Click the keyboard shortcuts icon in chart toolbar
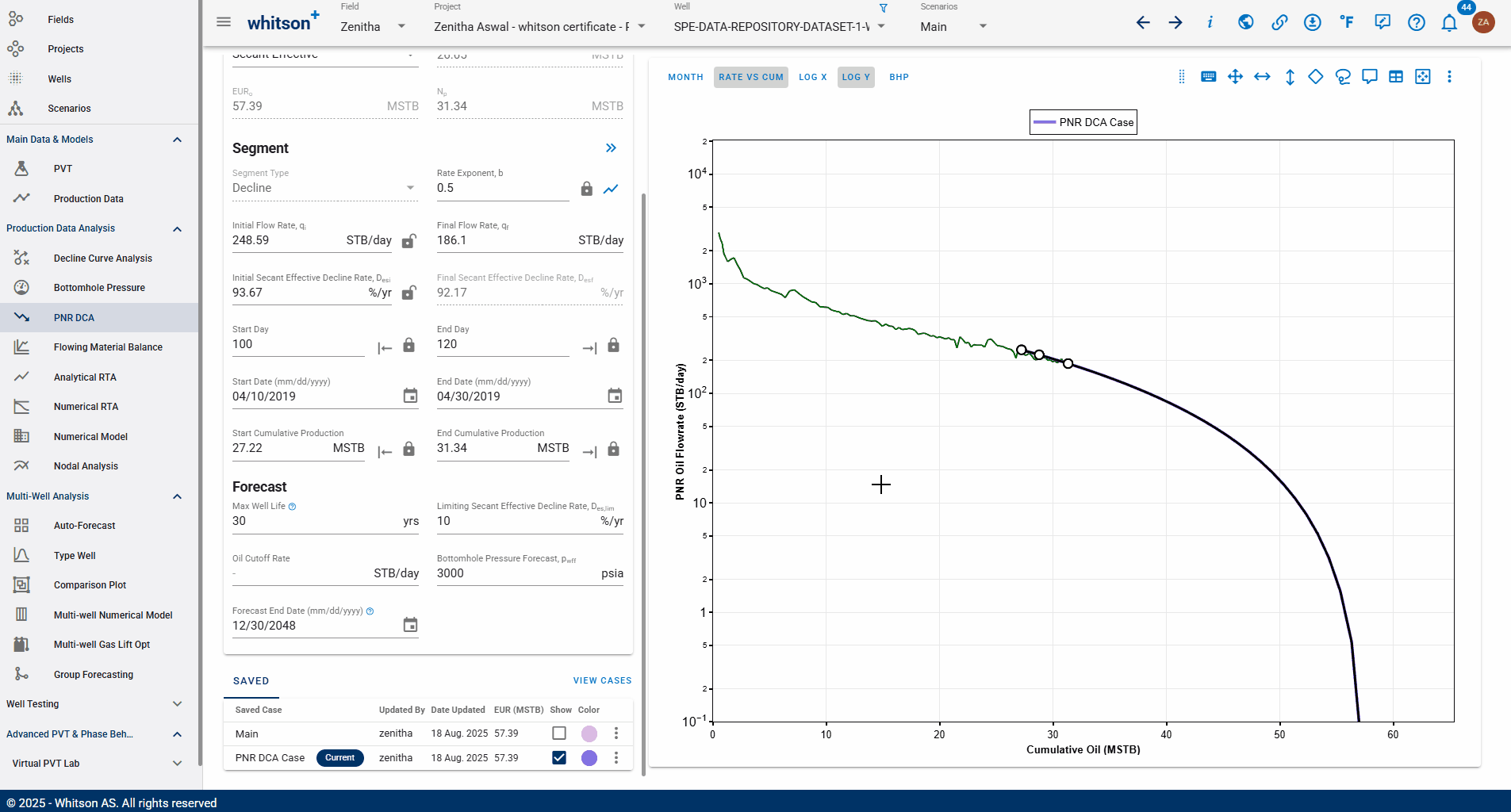This screenshot has width=1511, height=812. [x=1208, y=77]
